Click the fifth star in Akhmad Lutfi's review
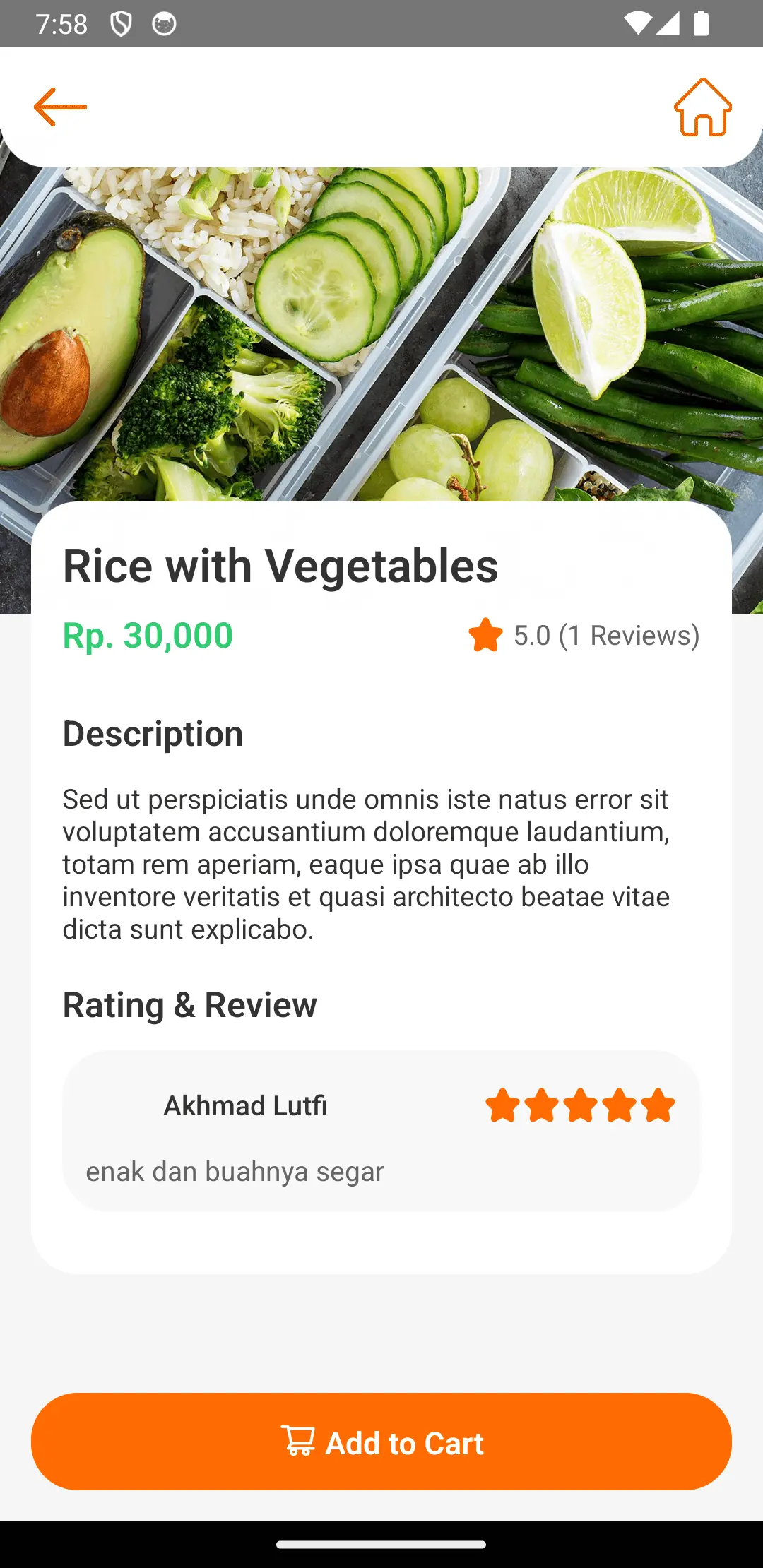Viewport: 763px width, 1568px height. coord(658,1105)
